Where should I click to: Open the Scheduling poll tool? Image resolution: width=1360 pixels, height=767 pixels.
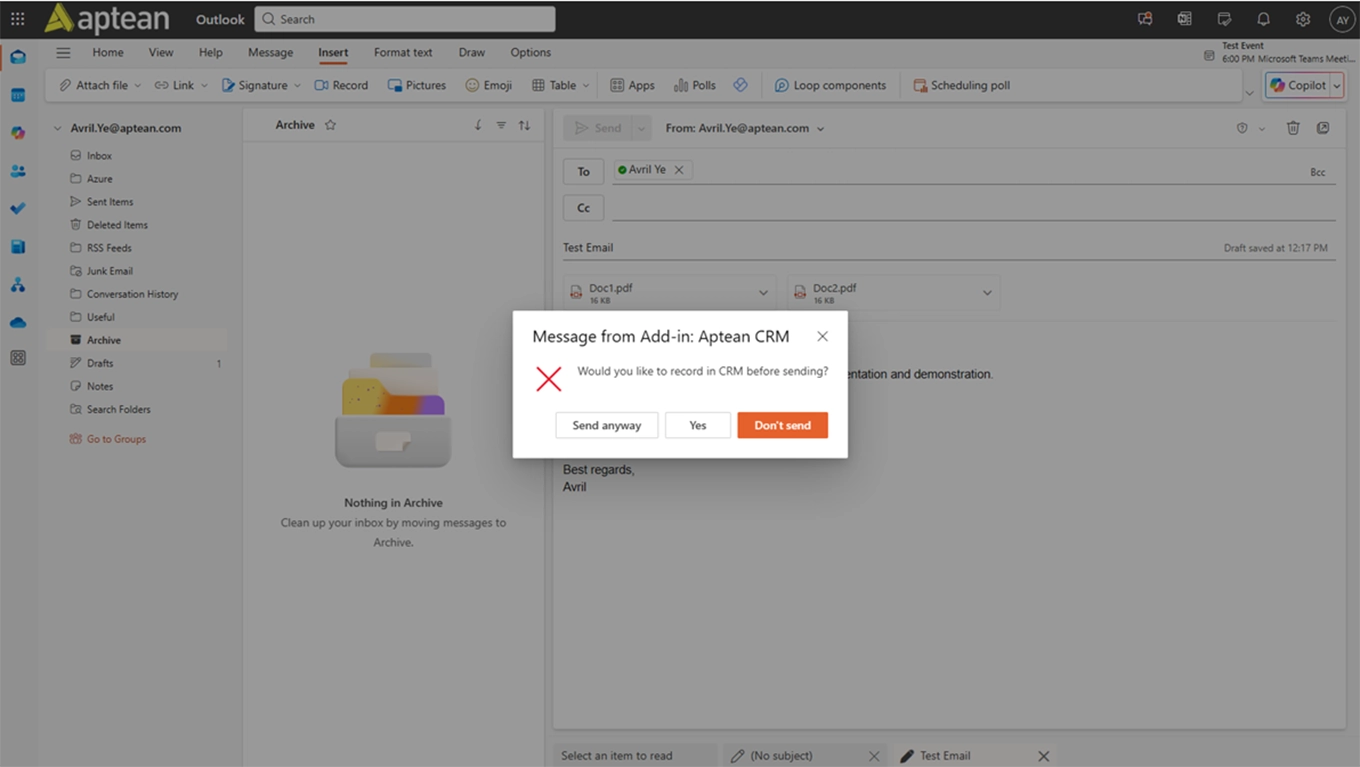point(960,85)
